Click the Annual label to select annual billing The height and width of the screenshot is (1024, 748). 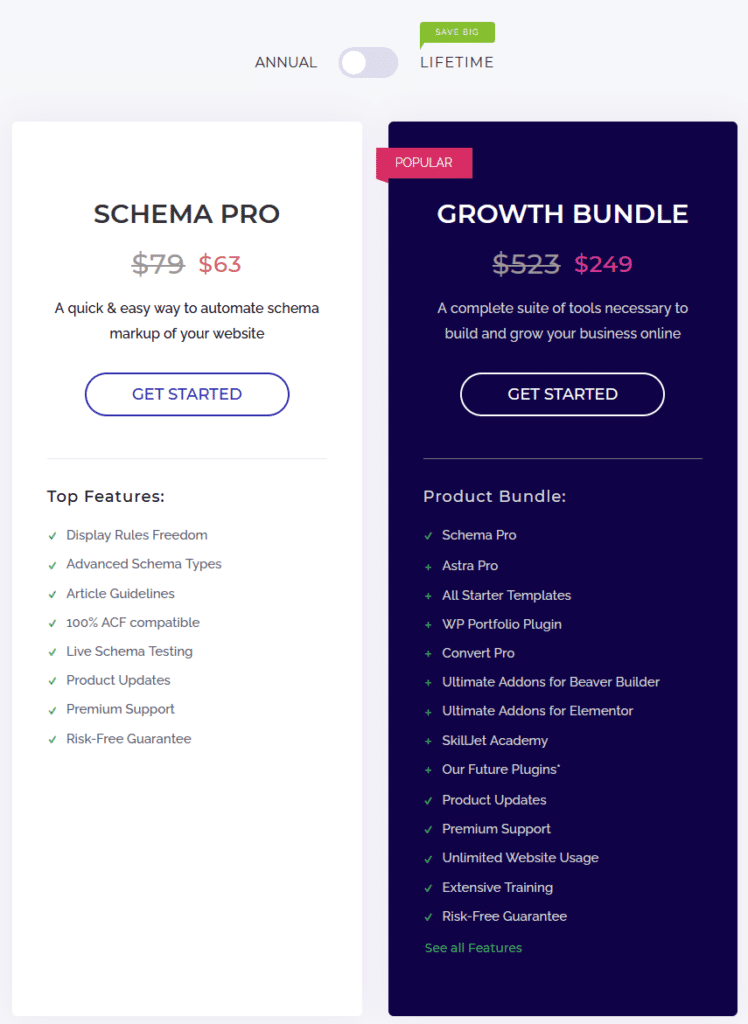pos(286,62)
